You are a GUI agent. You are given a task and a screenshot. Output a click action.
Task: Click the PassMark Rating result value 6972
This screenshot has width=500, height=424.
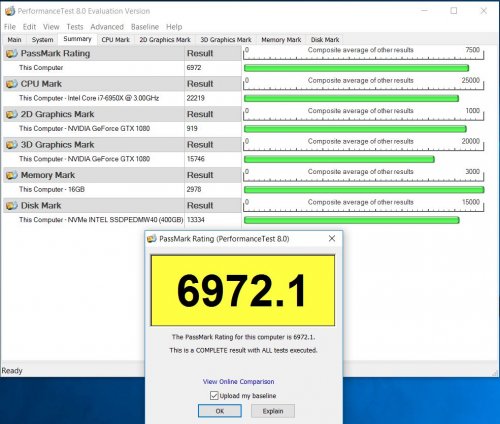pyautogui.click(x=194, y=68)
